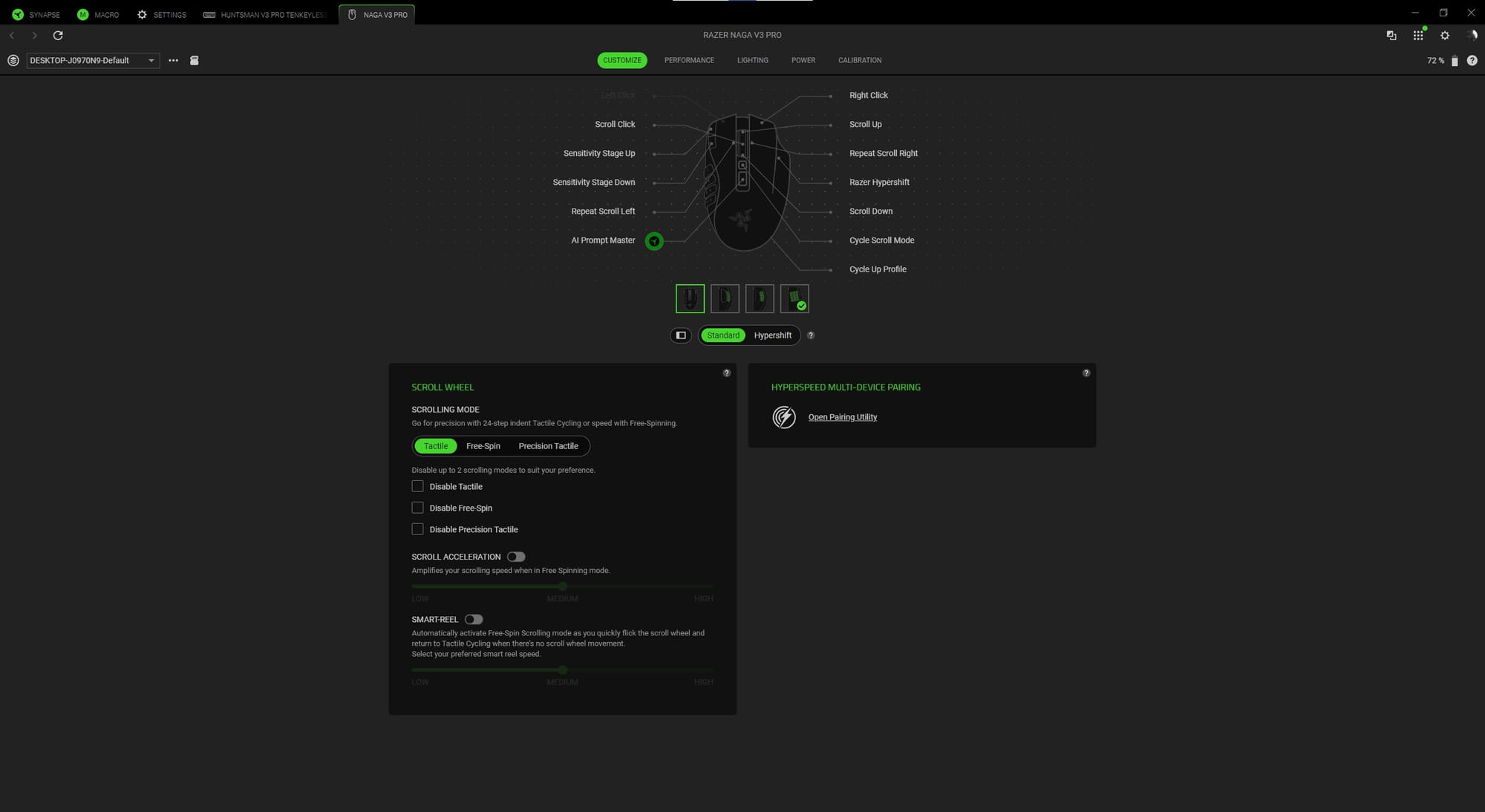This screenshot has width=1485, height=812.
Task: Click the overlapping windows icon in header
Action: click(x=1391, y=36)
